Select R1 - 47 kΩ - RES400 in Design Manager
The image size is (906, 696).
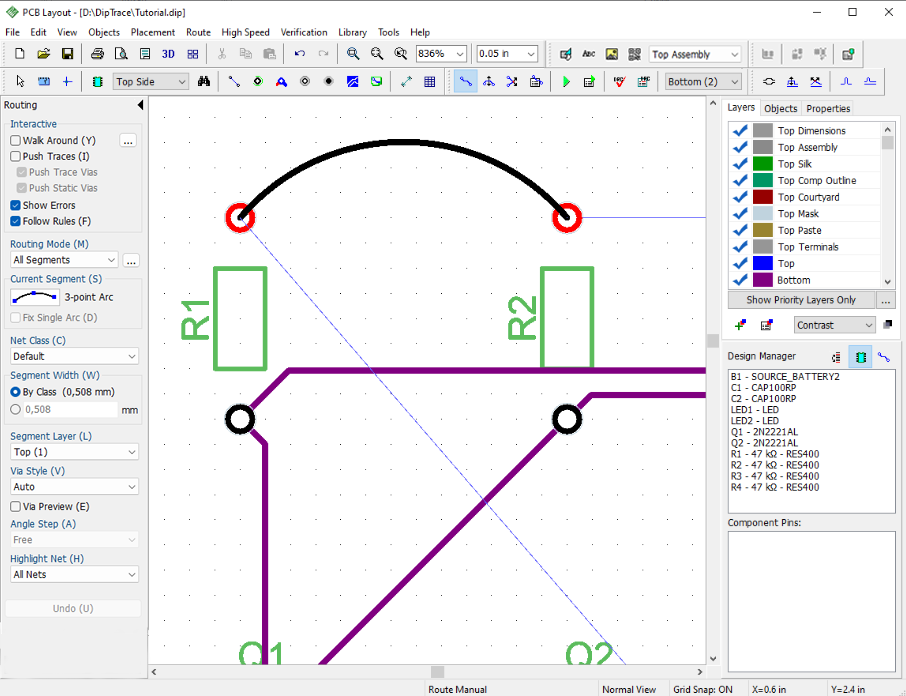coord(775,454)
